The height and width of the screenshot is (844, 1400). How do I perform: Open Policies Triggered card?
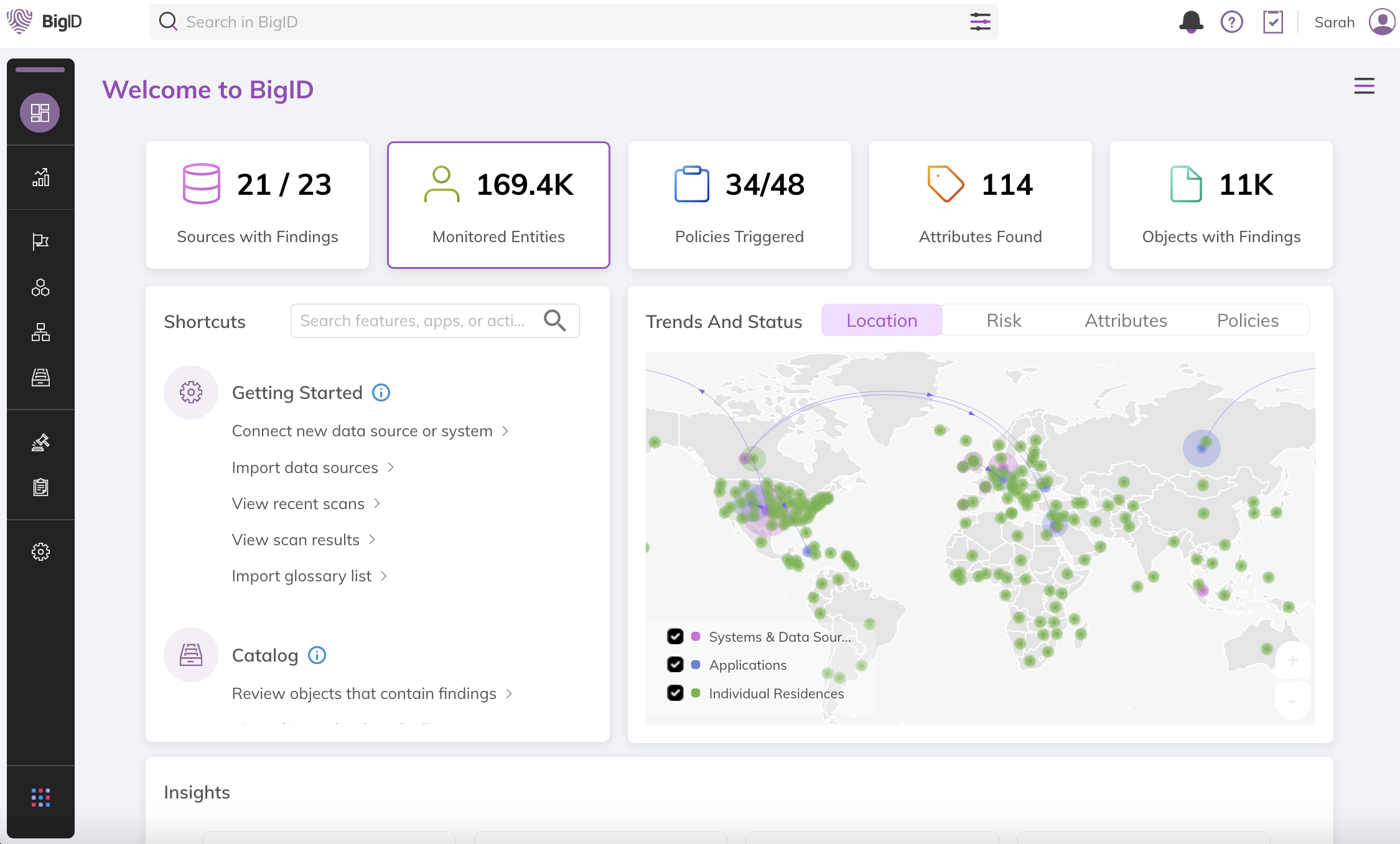coord(740,205)
